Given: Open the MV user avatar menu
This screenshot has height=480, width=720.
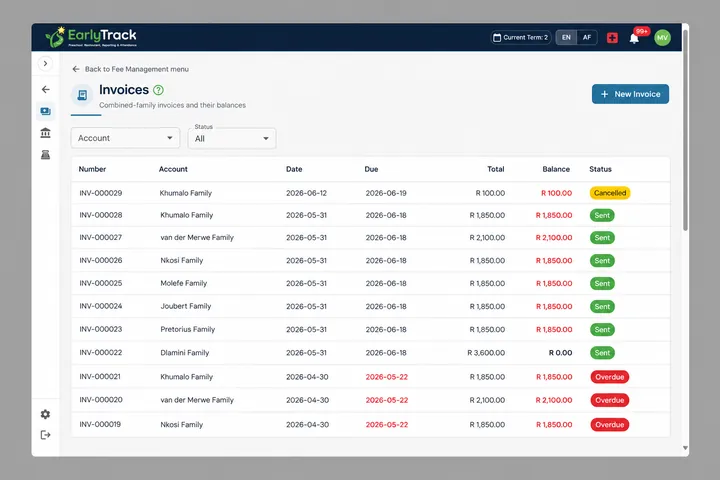Looking at the screenshot, I should point(662,38).
